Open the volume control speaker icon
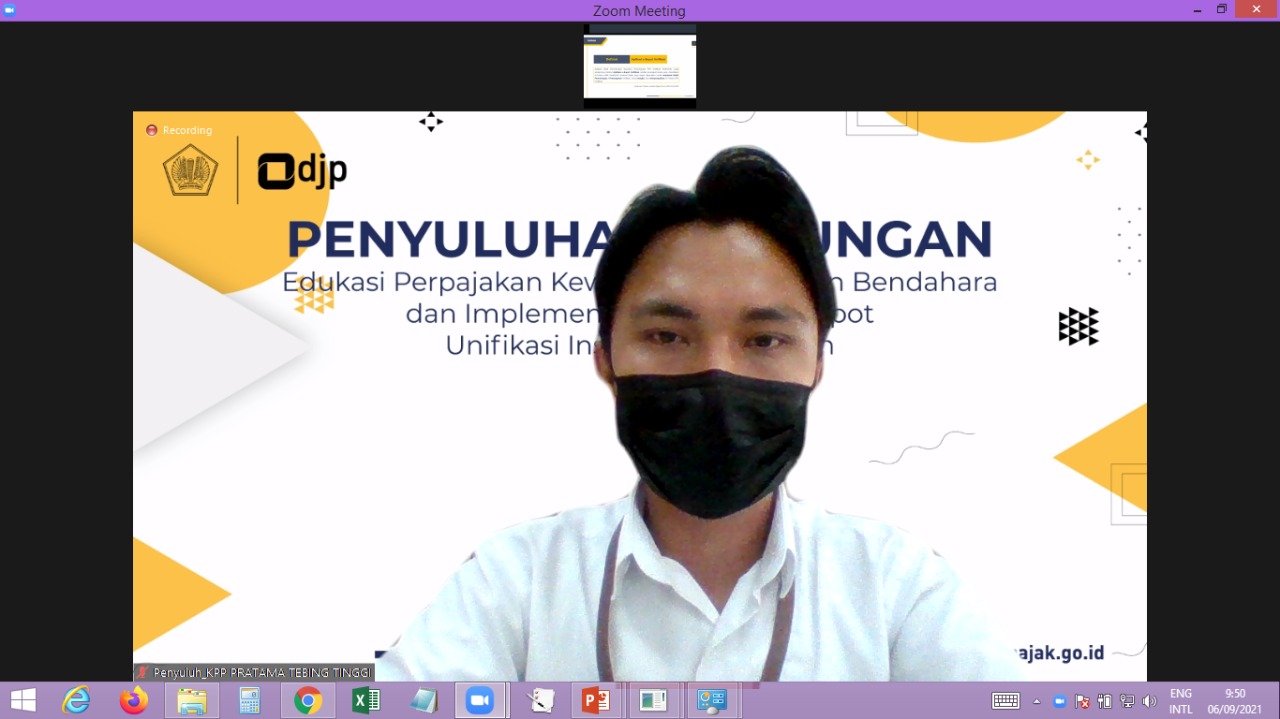 pos(1149,701)
